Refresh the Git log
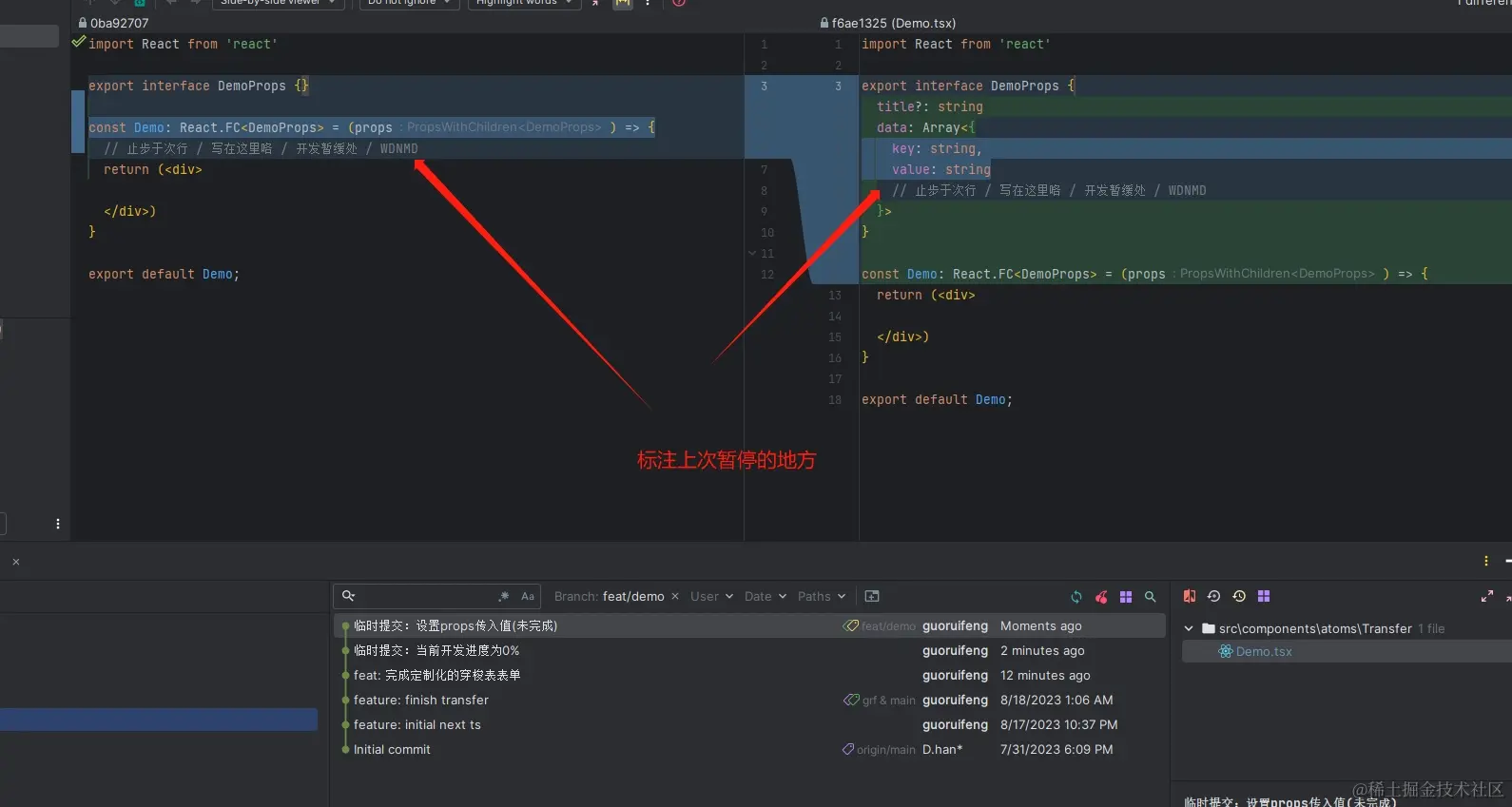Image resolution: width=1512 pixels, height=807 pixels. point(1076,597)
